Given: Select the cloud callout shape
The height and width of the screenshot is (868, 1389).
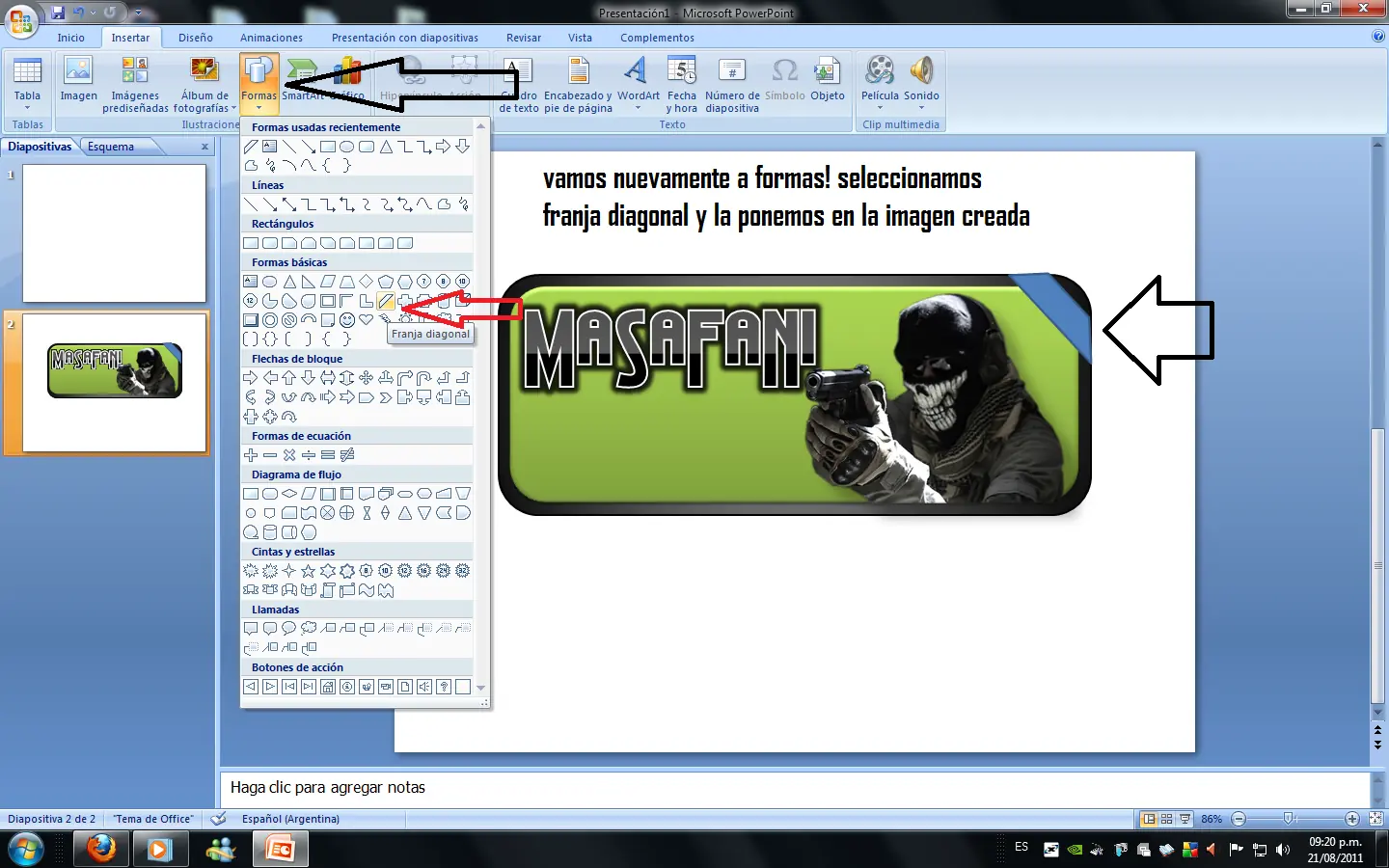Looking at the screenshot, I should pos(309,629).
